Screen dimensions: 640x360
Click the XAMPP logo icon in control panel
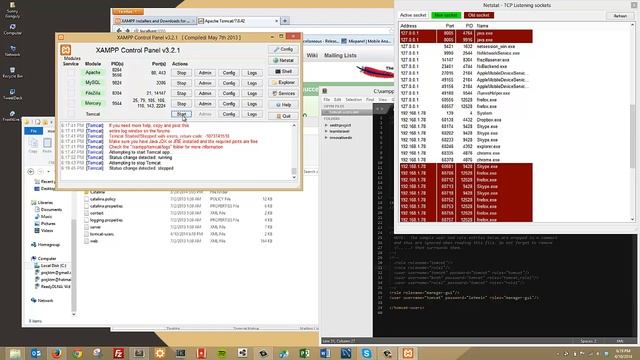[66, 50]
